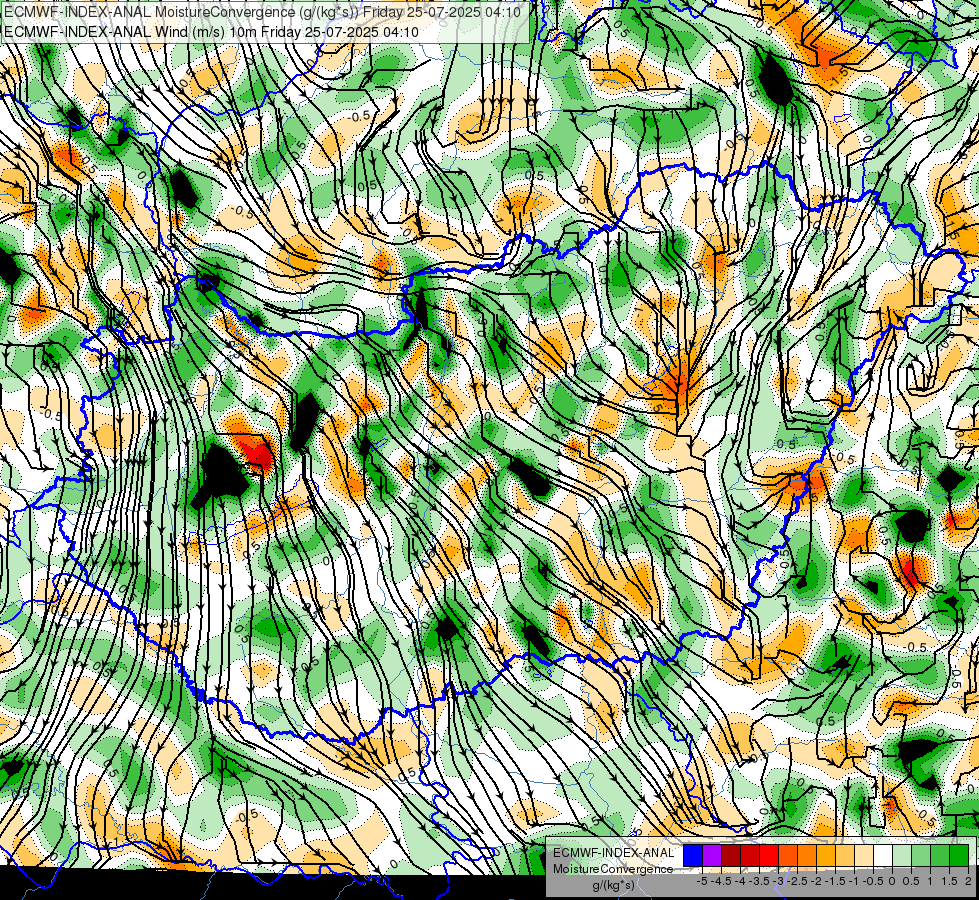Click the -4 value on the legend scale
This screenshot has width=979, height=900.
click(x=740, y=881)
